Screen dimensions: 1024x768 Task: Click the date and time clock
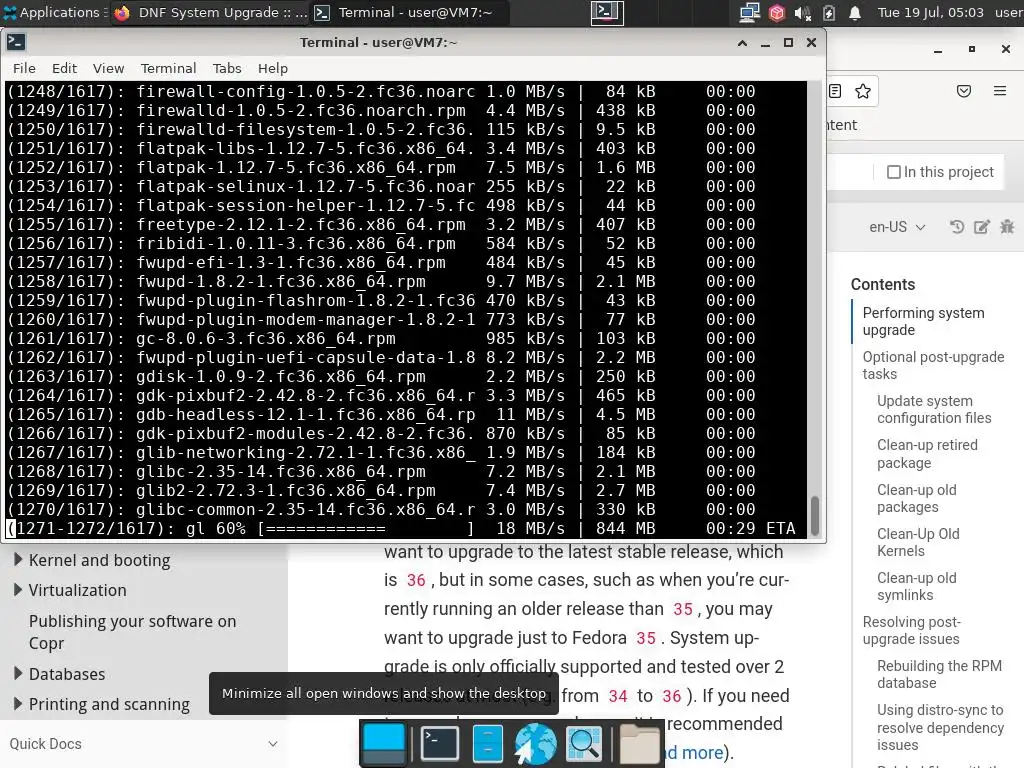coord(930,12)
